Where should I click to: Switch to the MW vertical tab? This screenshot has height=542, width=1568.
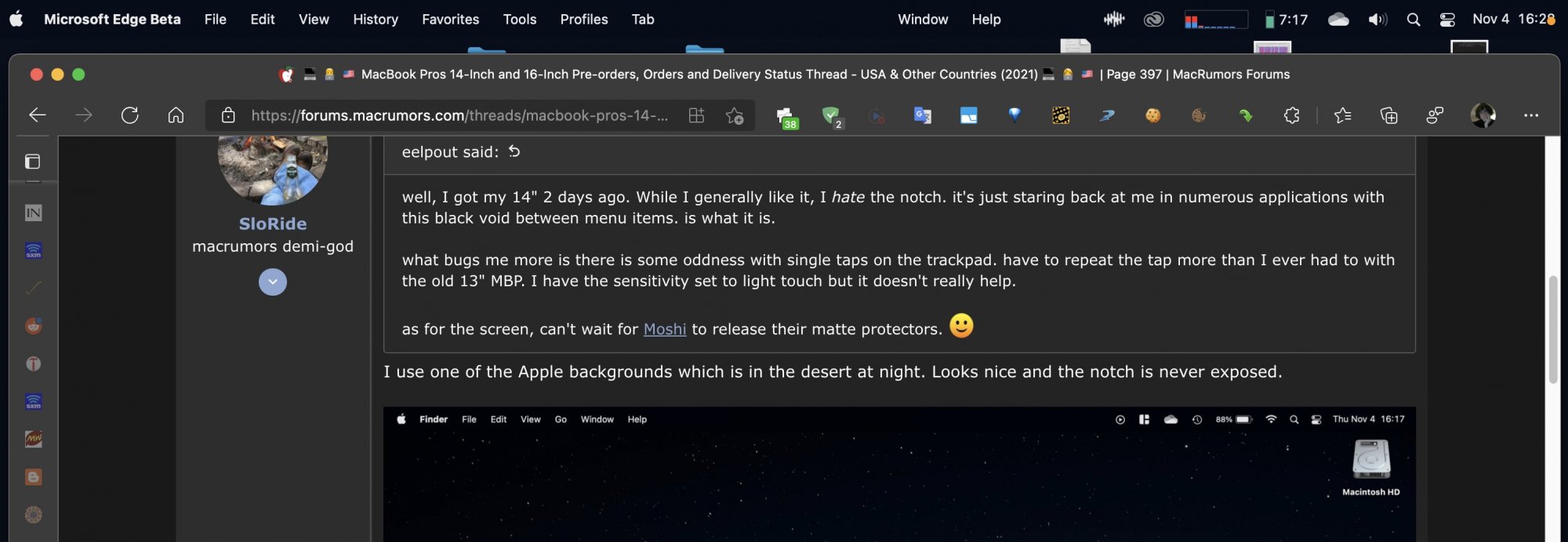click(33, 439)
